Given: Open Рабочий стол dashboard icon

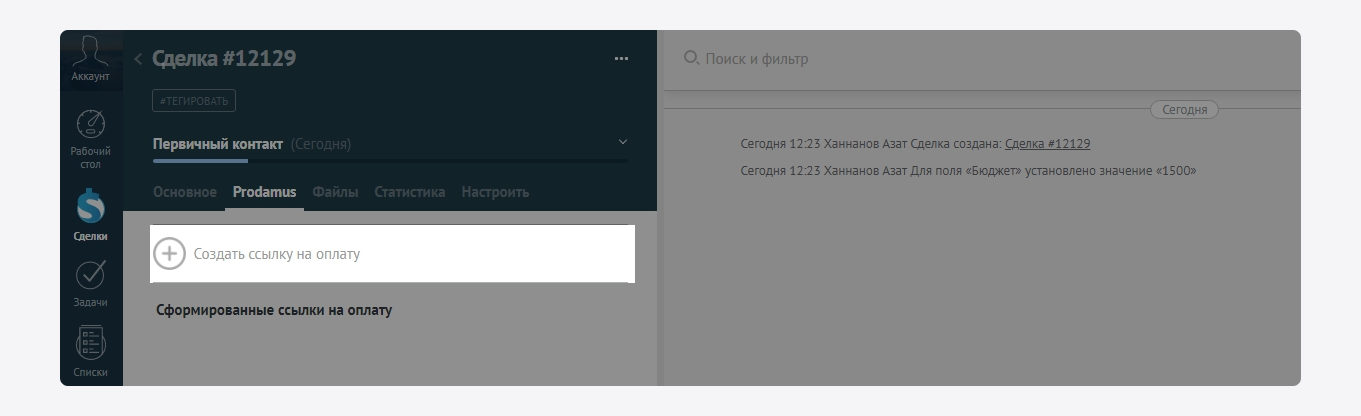Looking at the screenshot, I should [91, 124].
